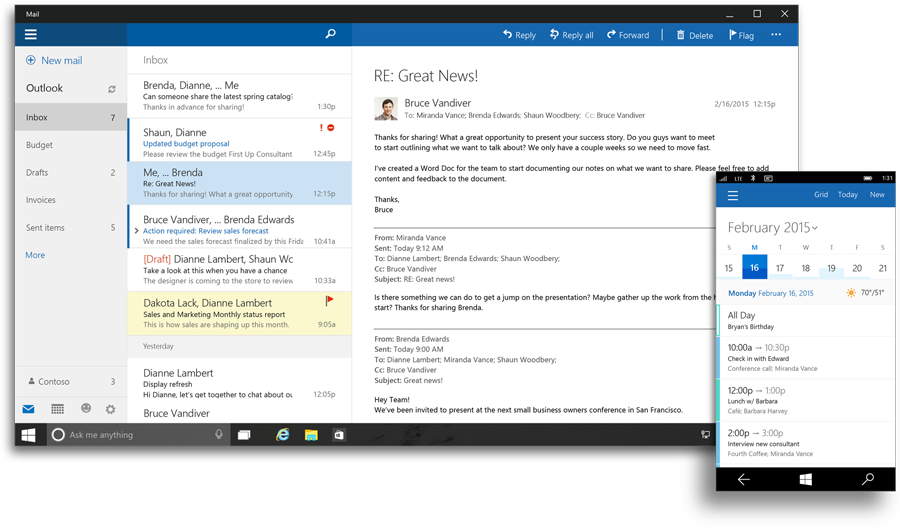Open the hamburger menu in Mail
This screenshot has width=900, height=530.
point(31,34)
